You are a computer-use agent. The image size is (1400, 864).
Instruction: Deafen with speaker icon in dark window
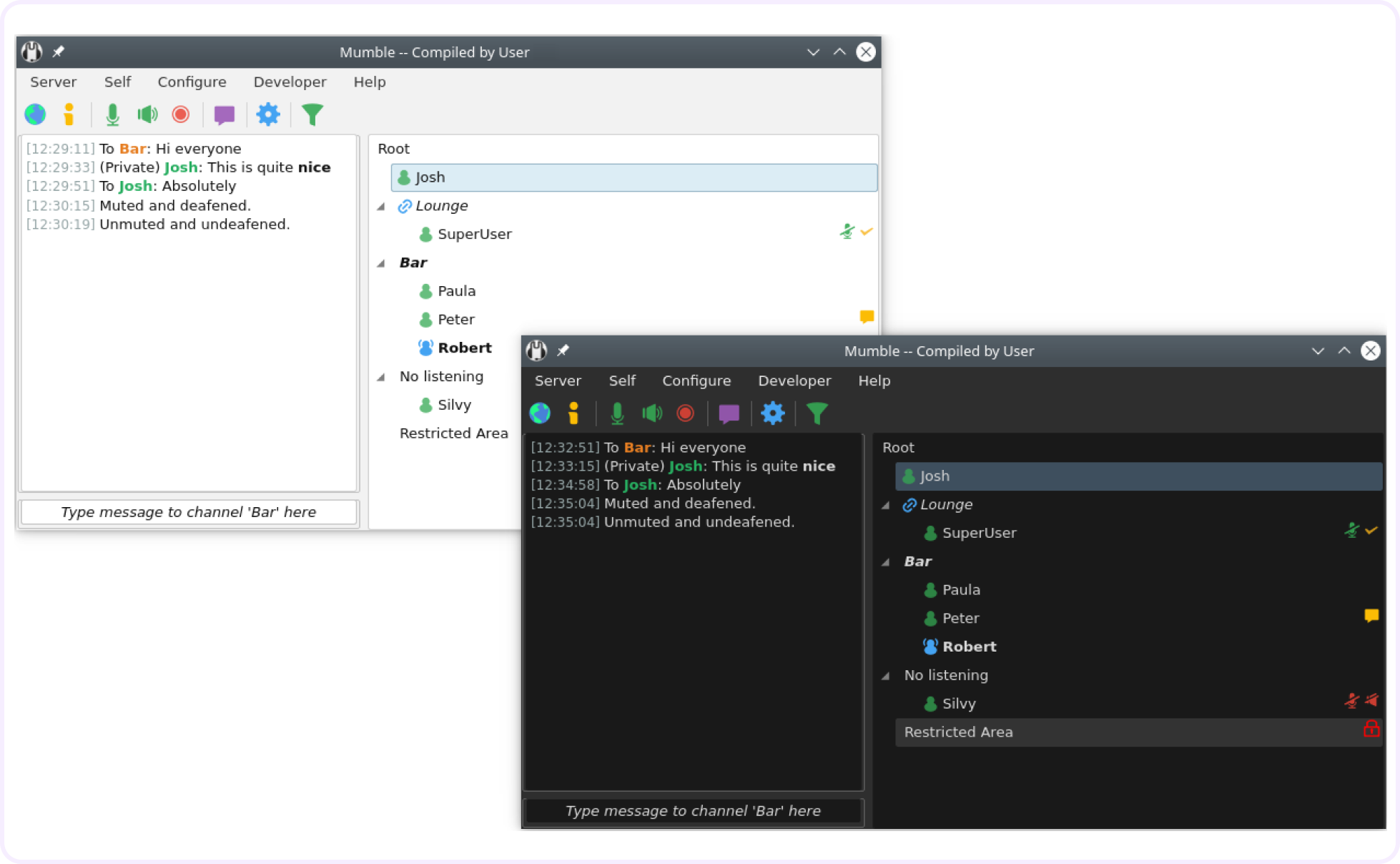click(652, 413)
